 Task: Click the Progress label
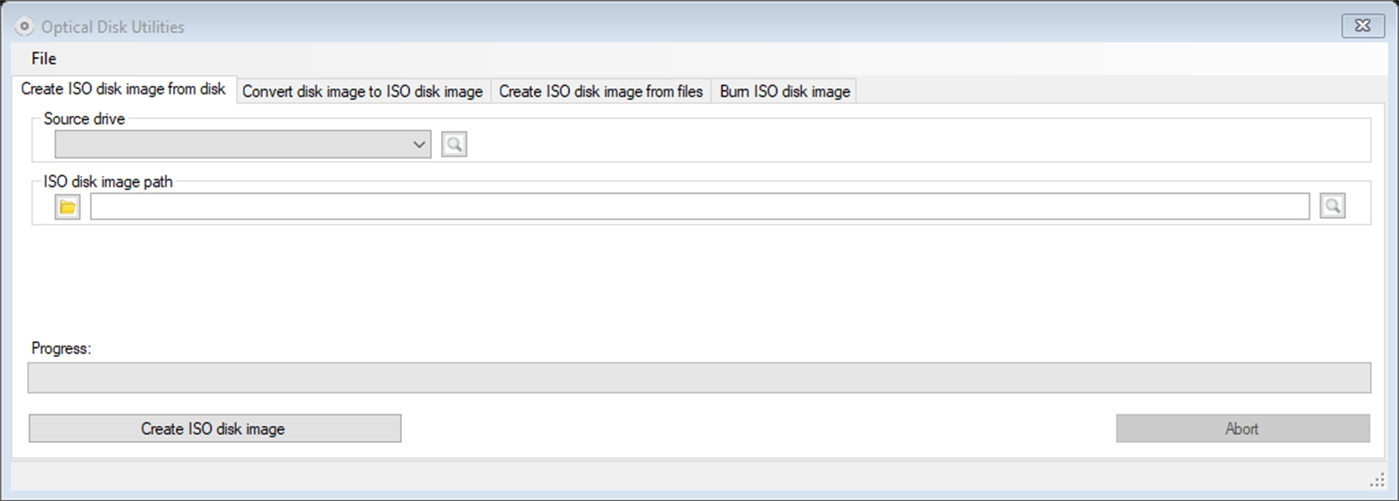coord(61,349)
